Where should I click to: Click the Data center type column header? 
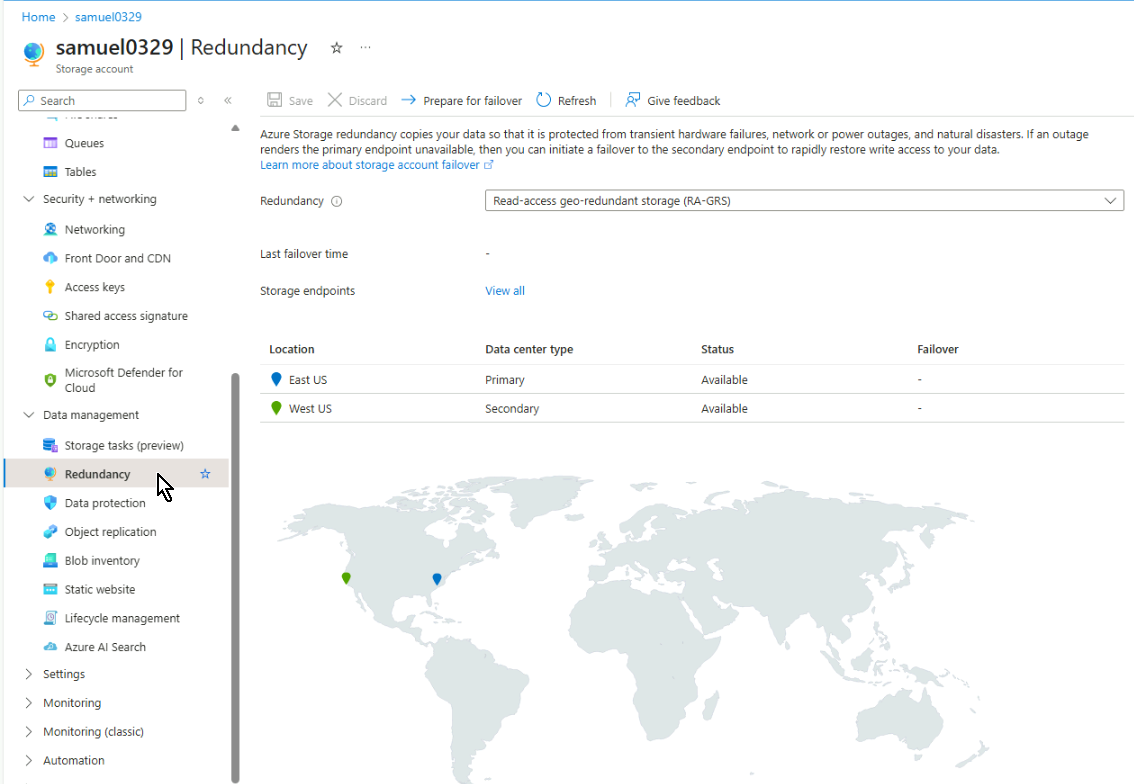[529, 349]
